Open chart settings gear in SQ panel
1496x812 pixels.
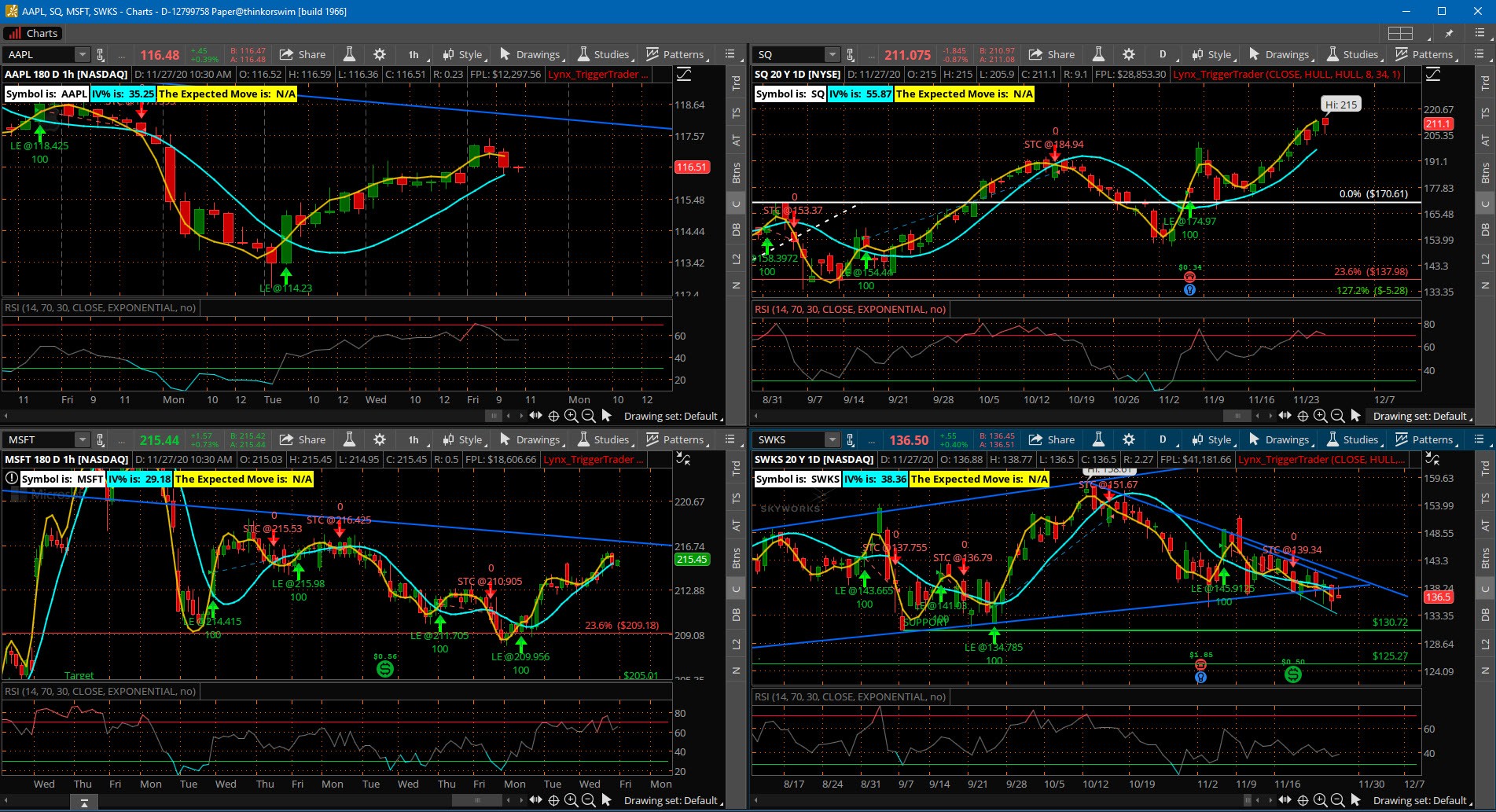coord(1129,54)
